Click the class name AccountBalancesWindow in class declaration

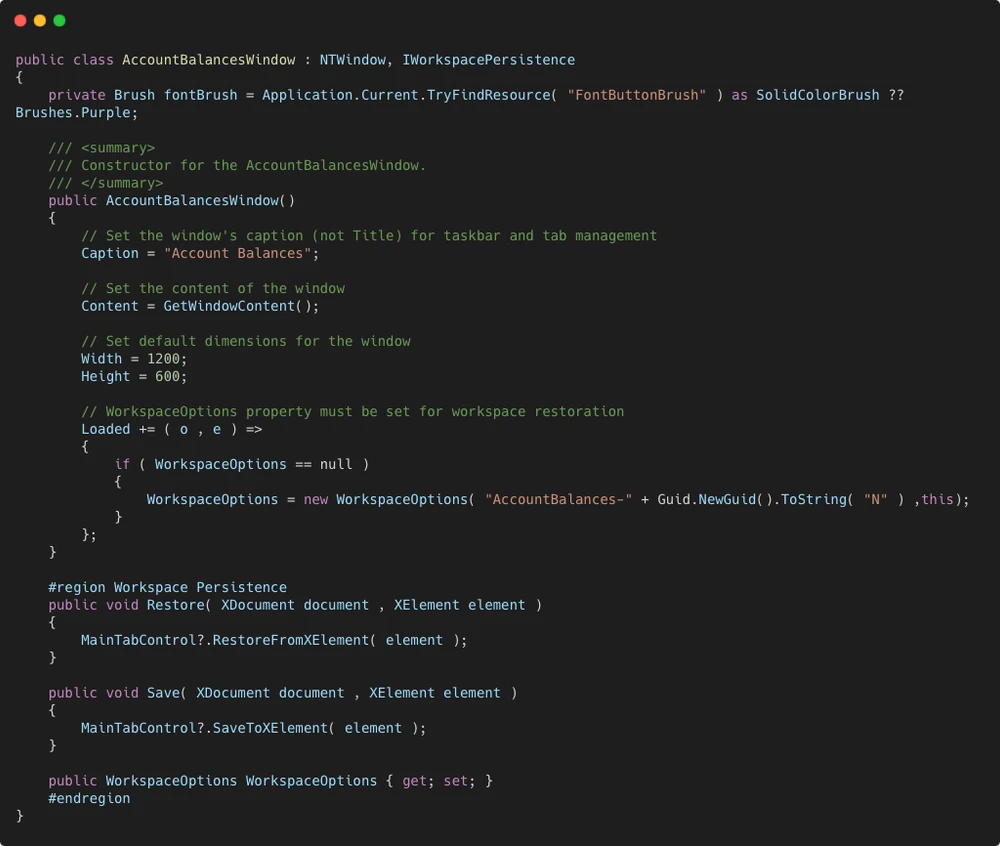[209, 60]
